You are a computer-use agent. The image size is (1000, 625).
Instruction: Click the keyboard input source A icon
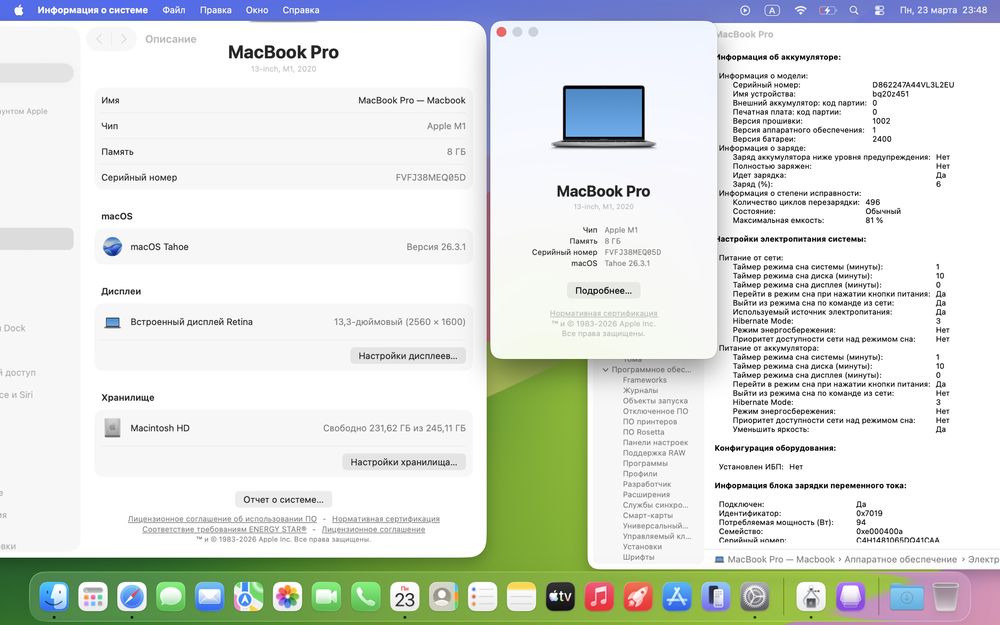(x=772, y=10)
